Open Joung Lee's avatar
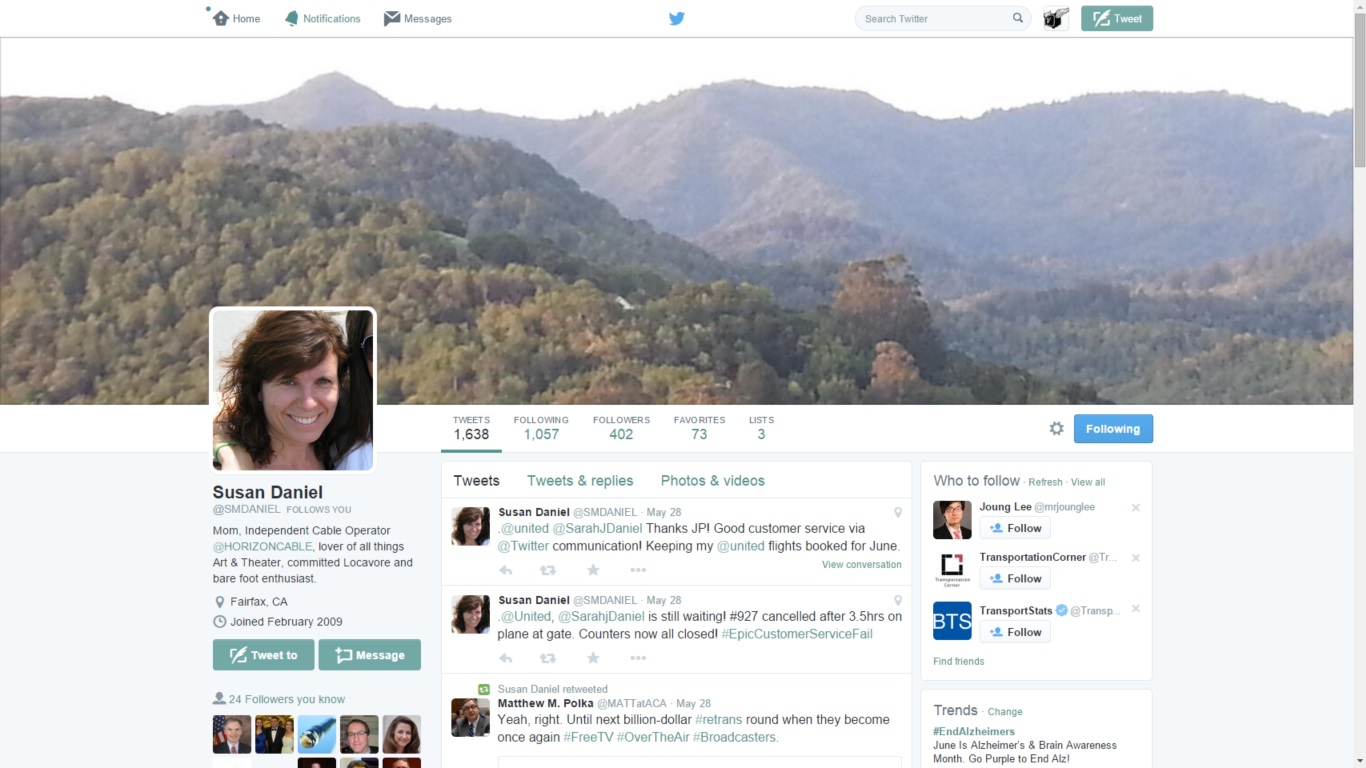 click(x=952, y=520)
